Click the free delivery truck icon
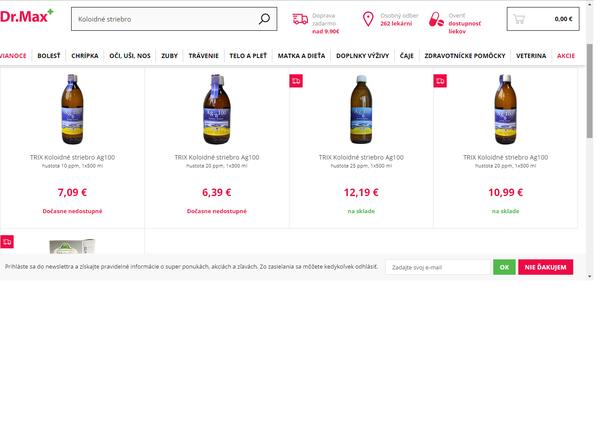The width and height of the screenshot is (600, 422). [x=300, y=18]
